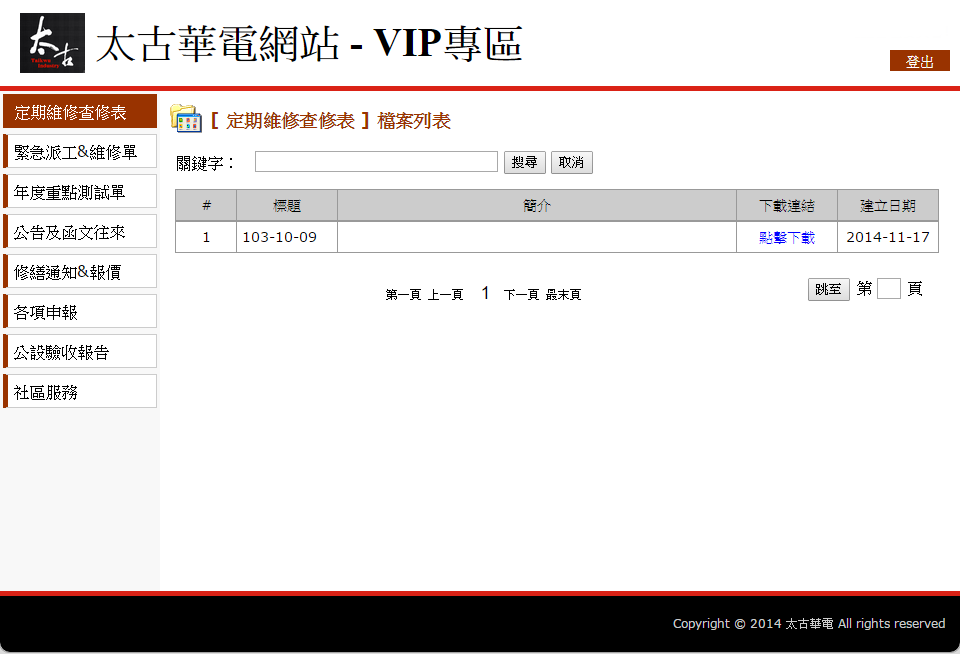960x654 pixels.
Task: Jump to 最末頁 last page
Action: point(563,295)
